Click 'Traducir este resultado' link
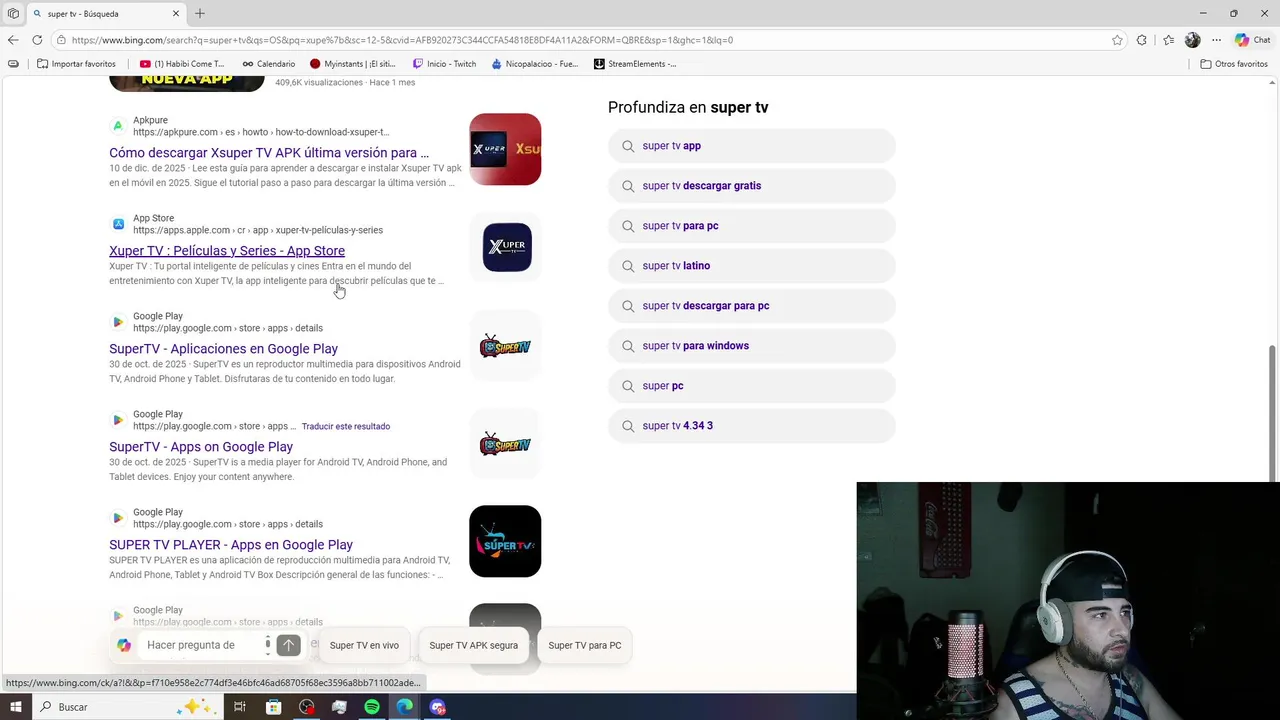The image size is (1280, 720). pos(346,426)
